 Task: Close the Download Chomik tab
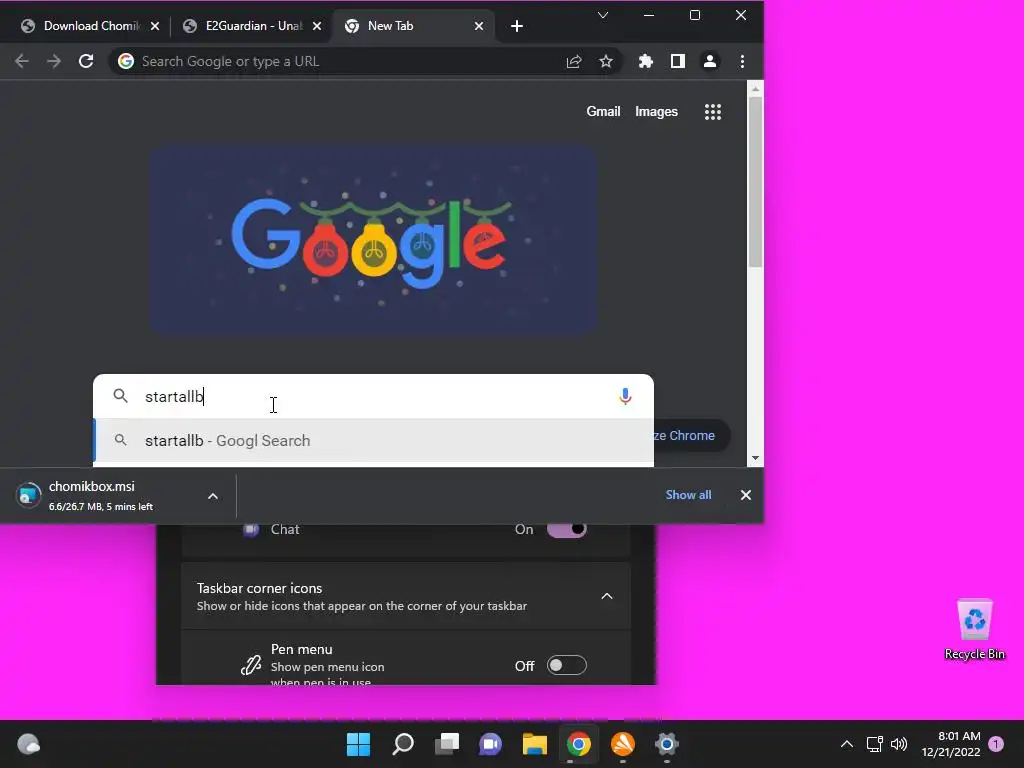coord(155,26)
